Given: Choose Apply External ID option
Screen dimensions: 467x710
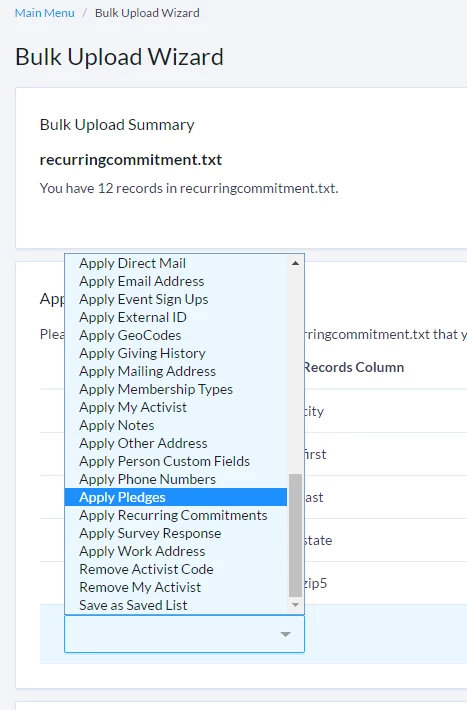Looking at the screenshot, I should pos(176,317).
